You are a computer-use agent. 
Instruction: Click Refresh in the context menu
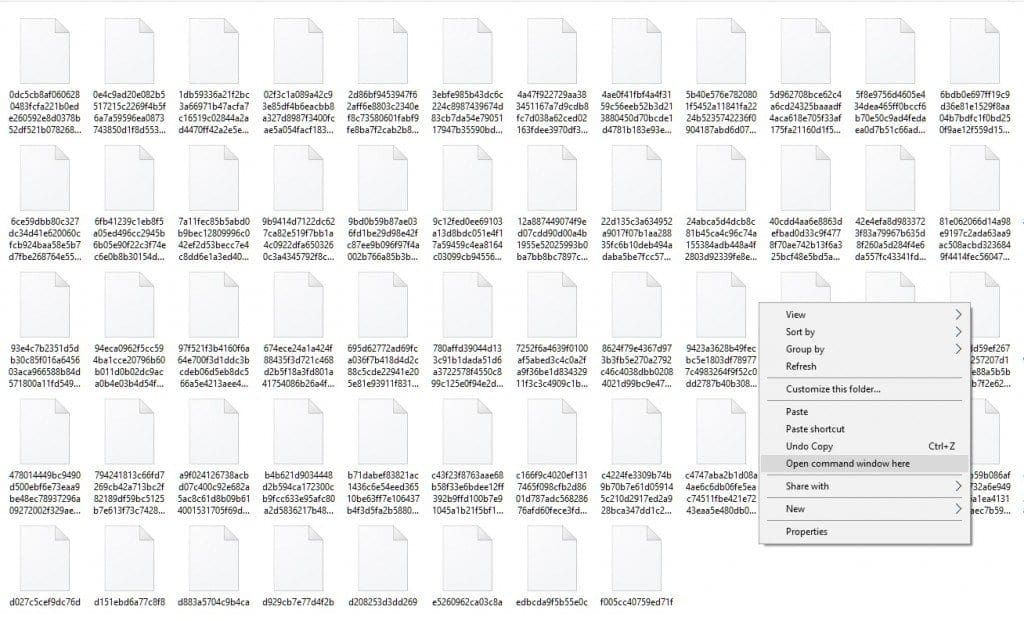(x=802, y=366)
